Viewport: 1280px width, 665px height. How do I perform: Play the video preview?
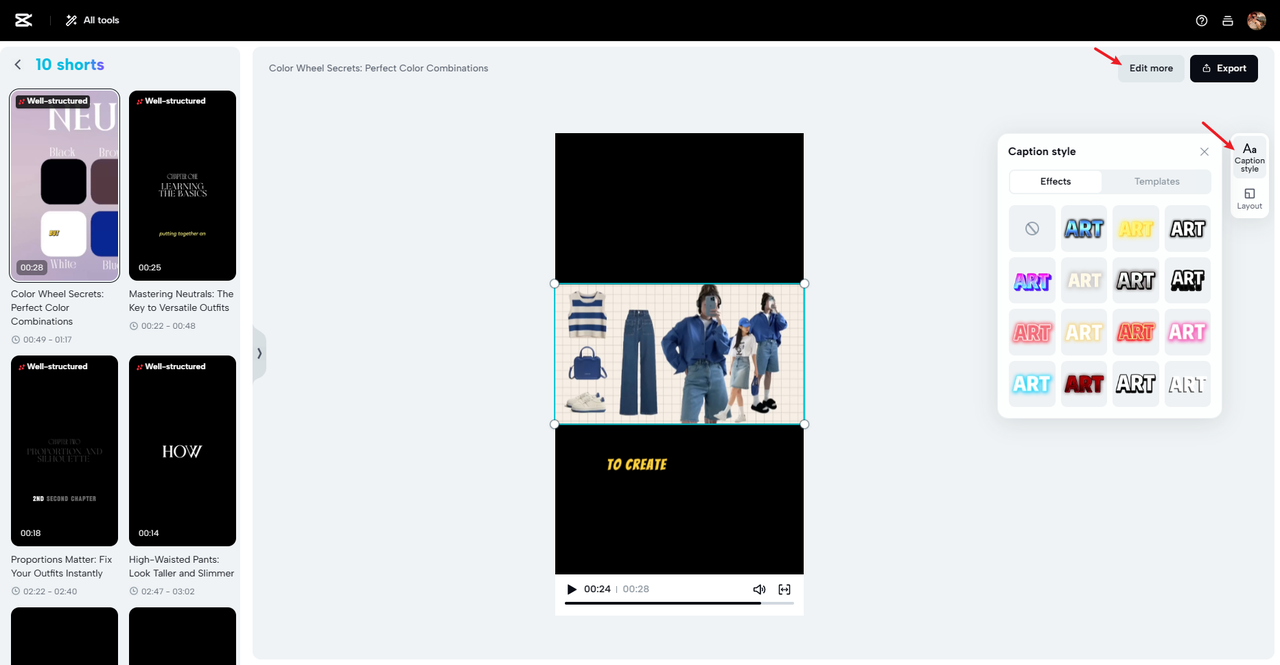pyautogui.click(x=572, y=590)
